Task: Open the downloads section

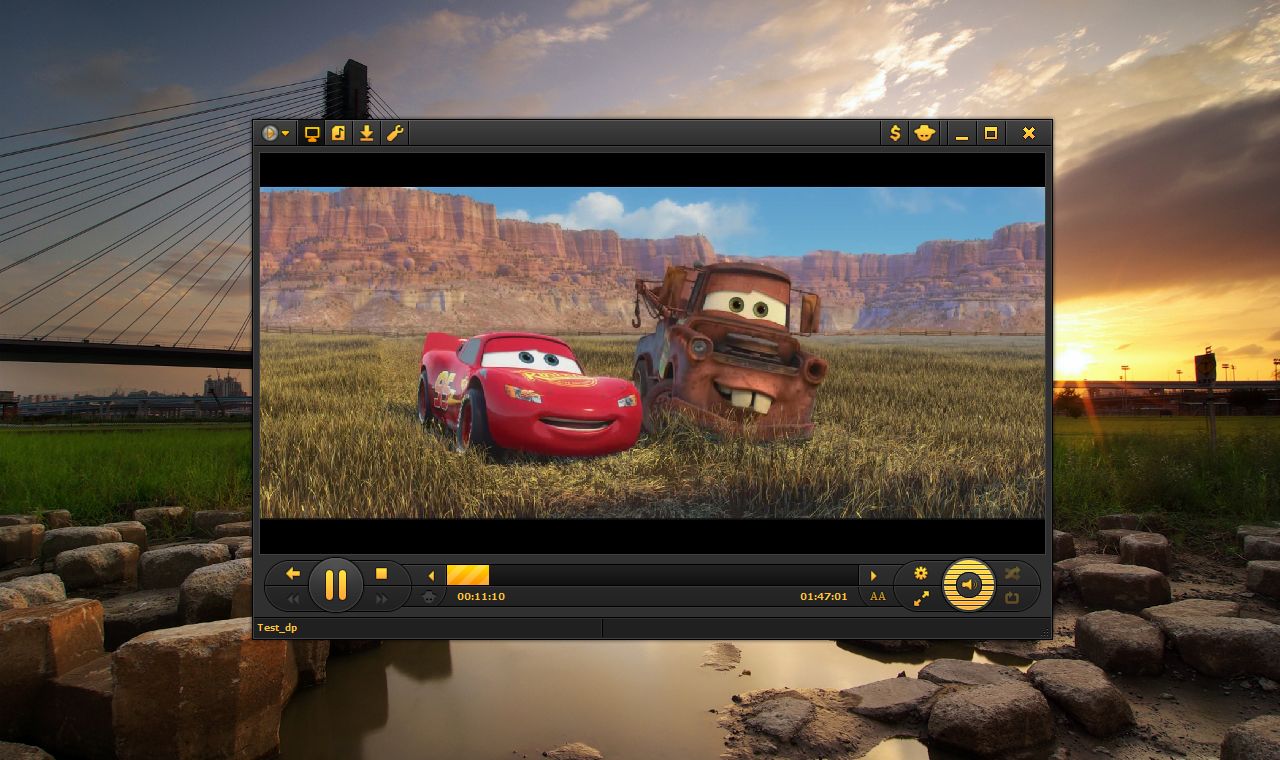Action: pos(367,133)
